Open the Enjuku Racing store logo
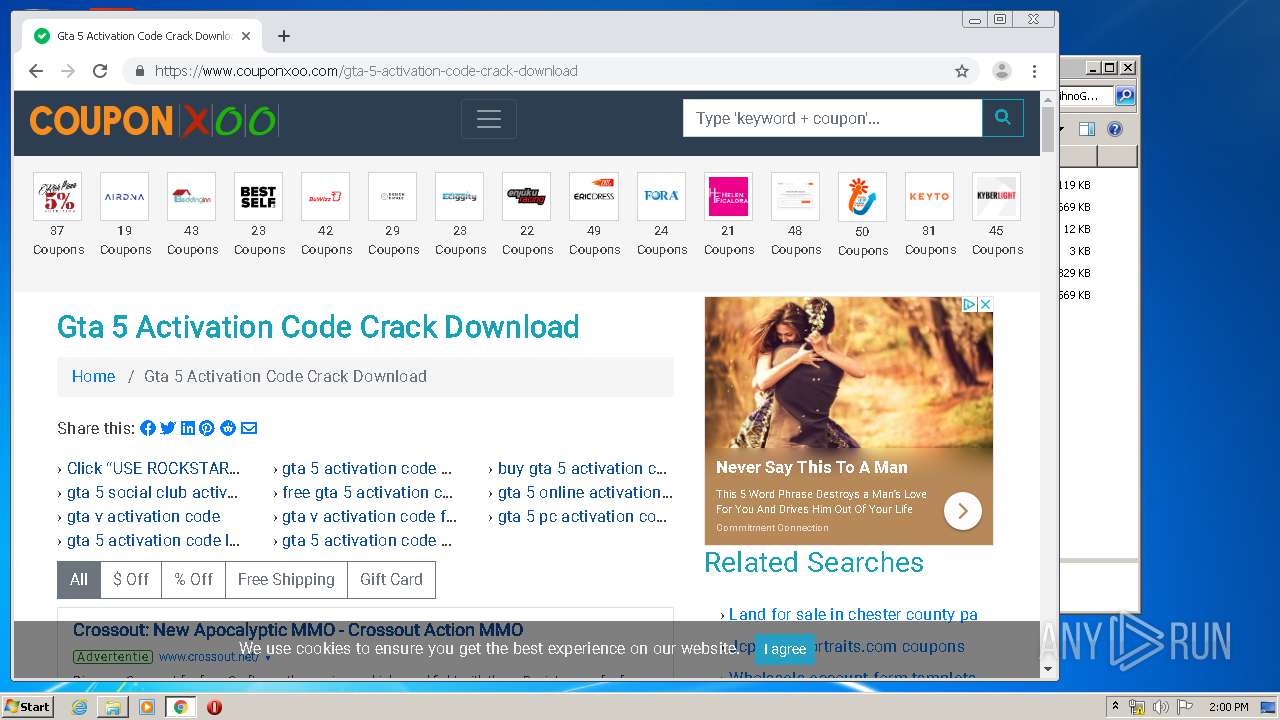 [x=527, y=196]
